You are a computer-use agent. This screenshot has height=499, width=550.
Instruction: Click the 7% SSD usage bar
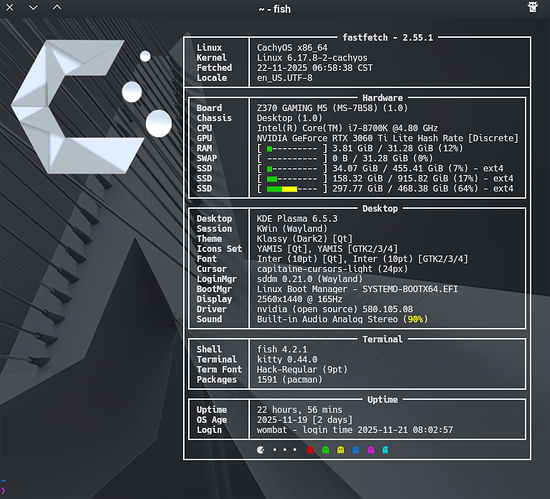pyautogui.click(x=292, y=169)
